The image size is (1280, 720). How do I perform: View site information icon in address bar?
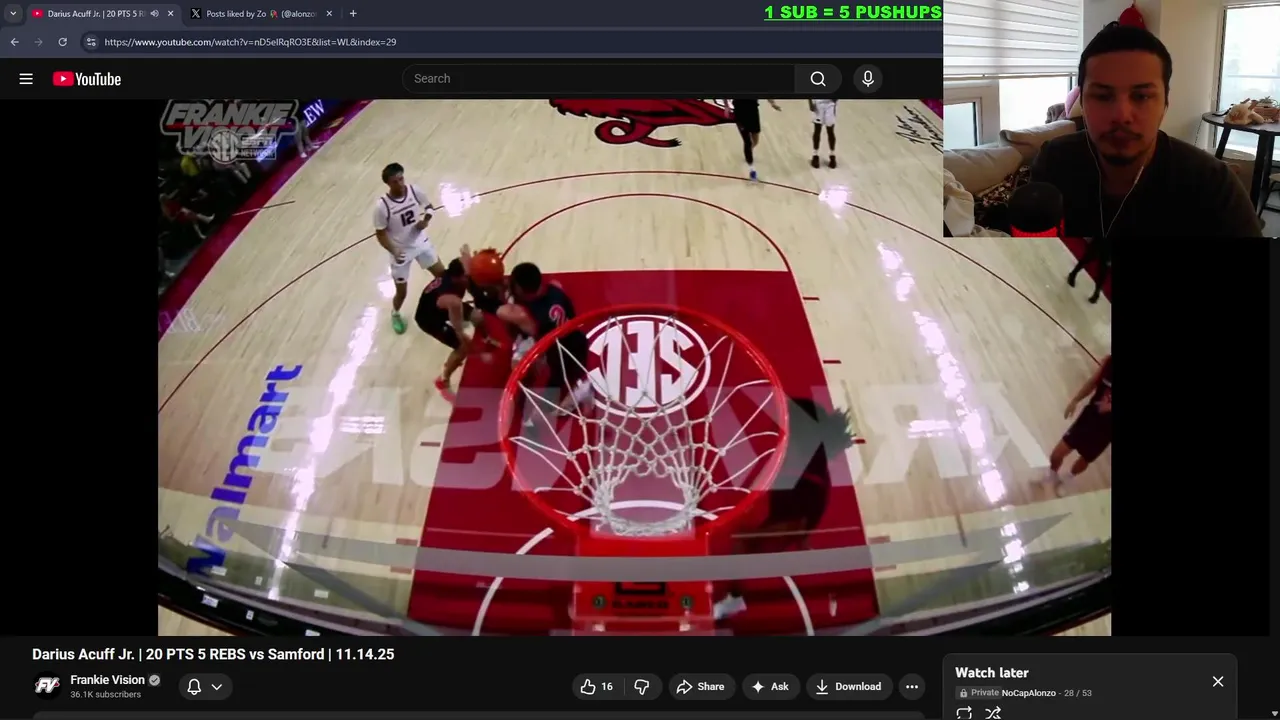pos(90,42)
